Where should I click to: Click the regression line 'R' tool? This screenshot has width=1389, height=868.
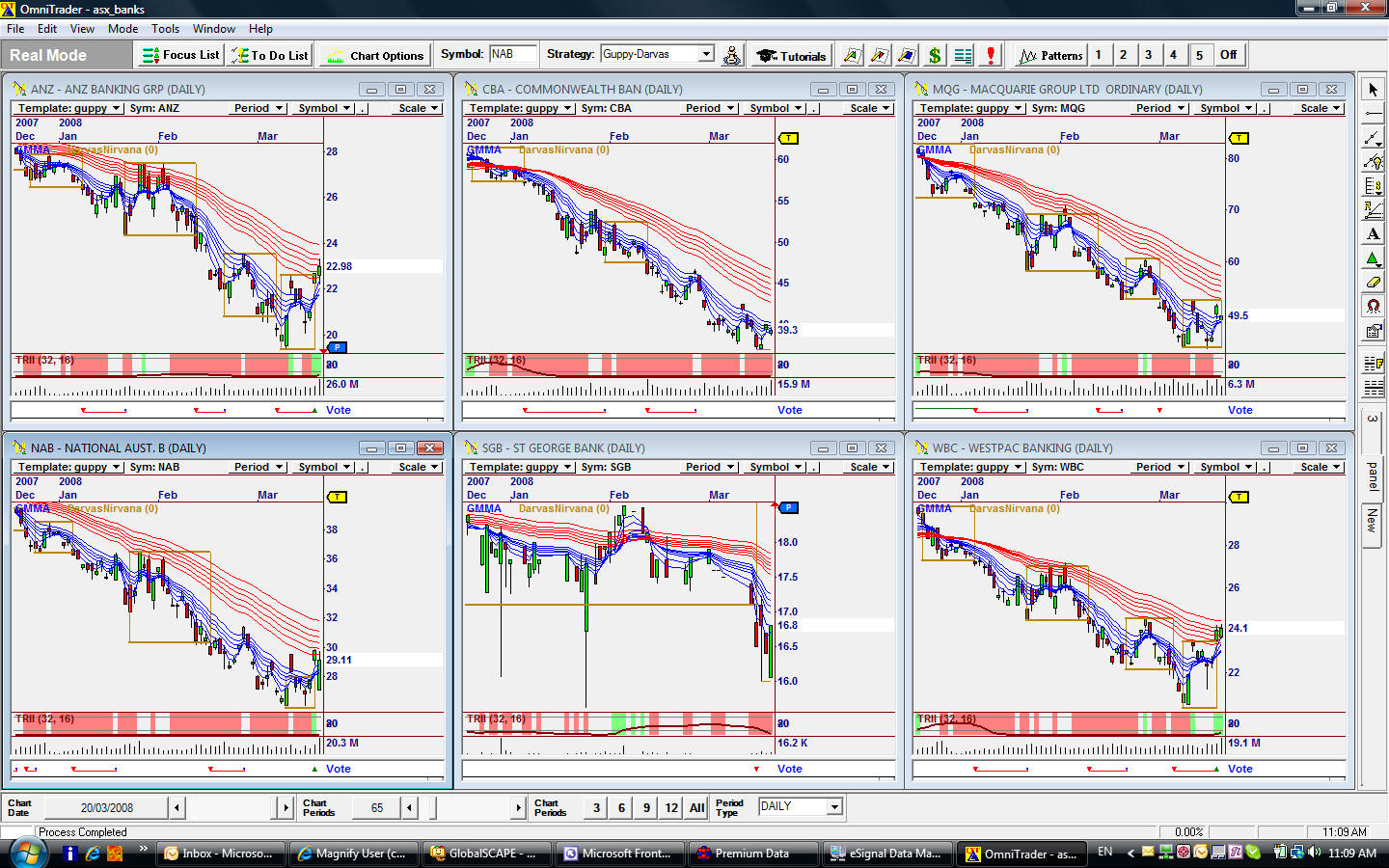(1373, 210)
